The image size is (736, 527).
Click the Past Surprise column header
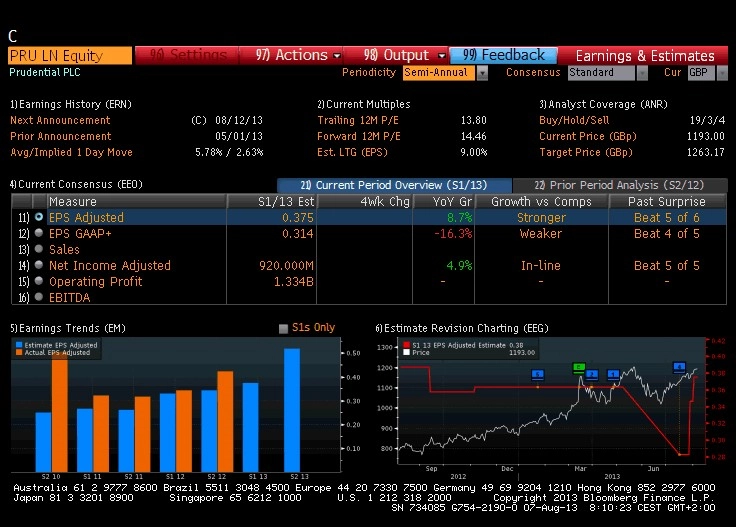[667, 201]
